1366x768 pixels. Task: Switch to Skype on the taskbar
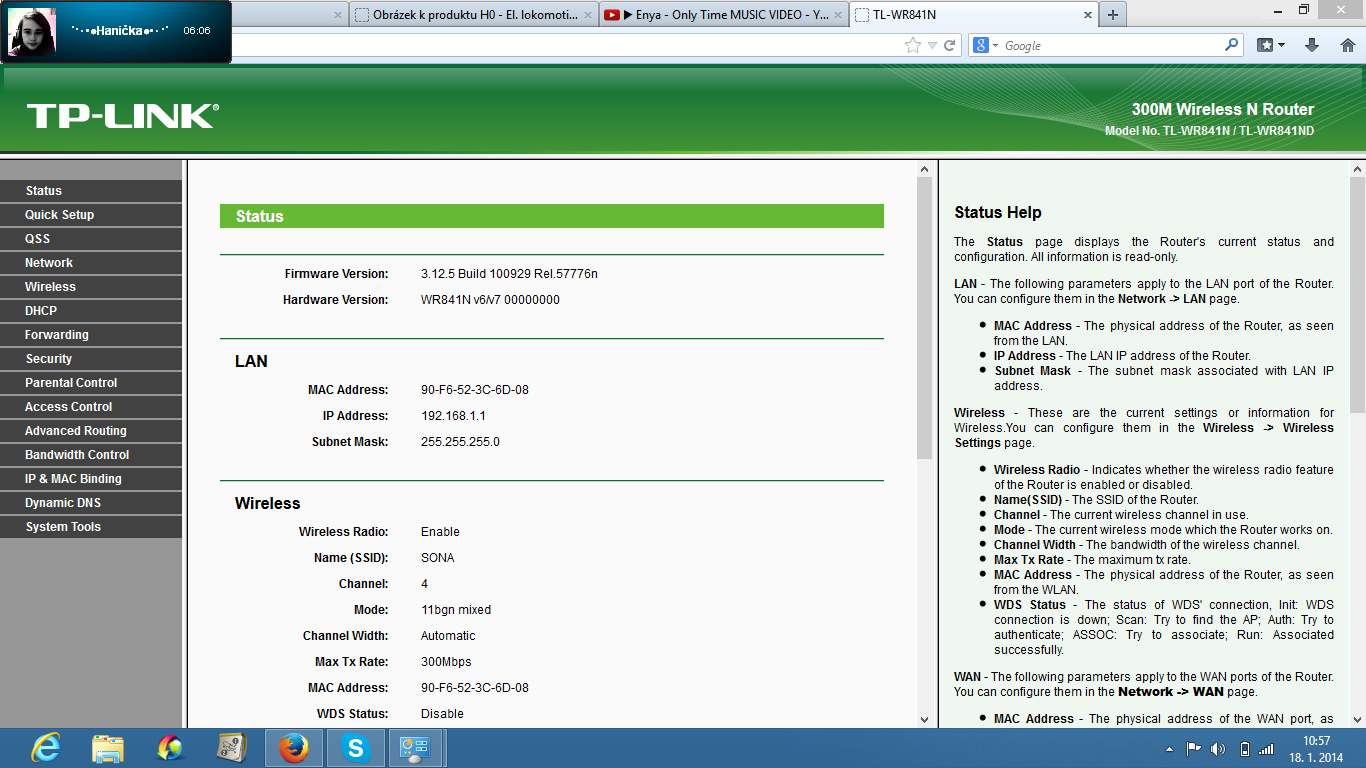click(355, 748)
